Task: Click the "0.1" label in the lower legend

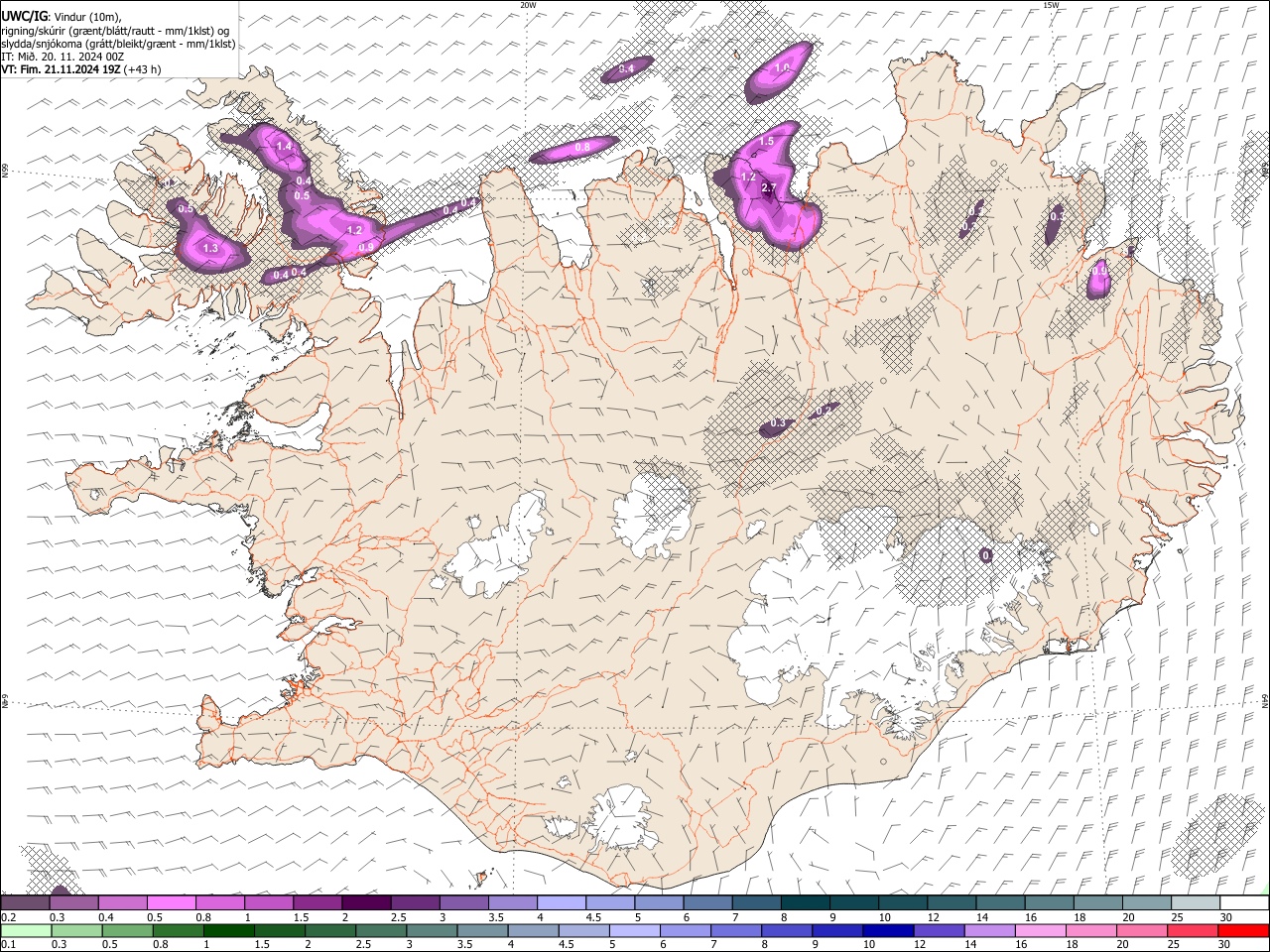Action: pos(8,945)
